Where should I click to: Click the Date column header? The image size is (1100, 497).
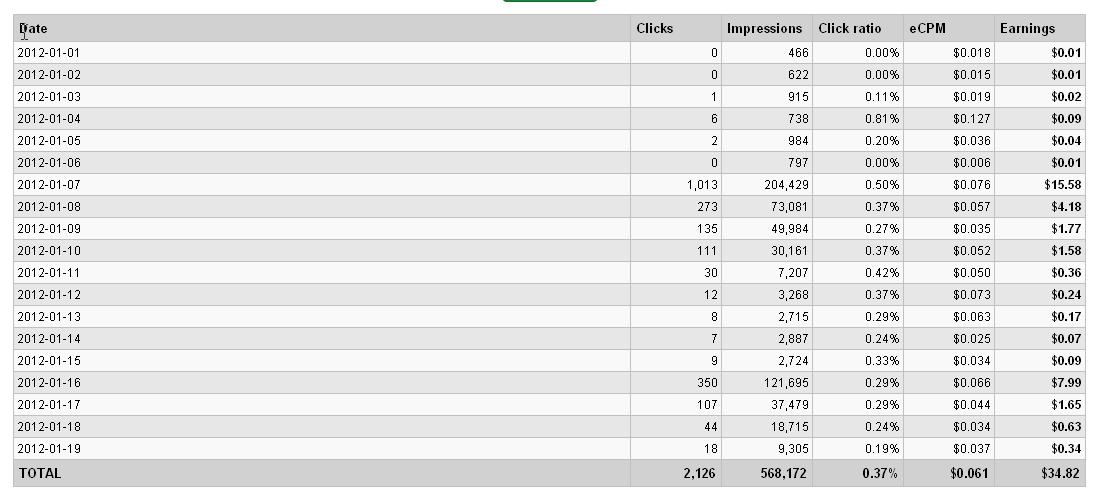(34, 29)
